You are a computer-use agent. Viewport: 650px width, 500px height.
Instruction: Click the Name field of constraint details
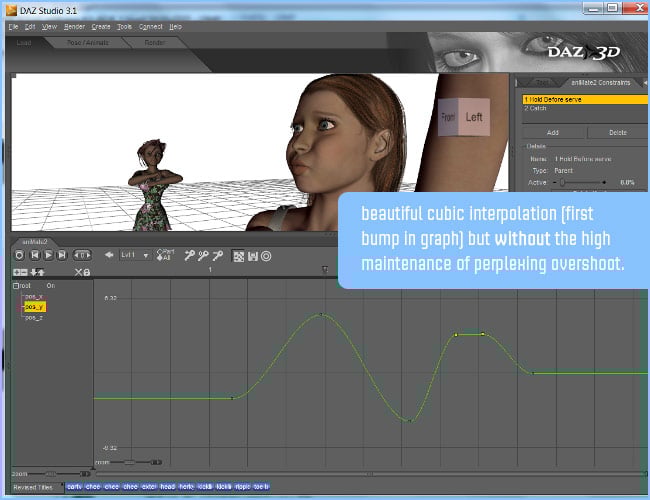click(582, 159)
